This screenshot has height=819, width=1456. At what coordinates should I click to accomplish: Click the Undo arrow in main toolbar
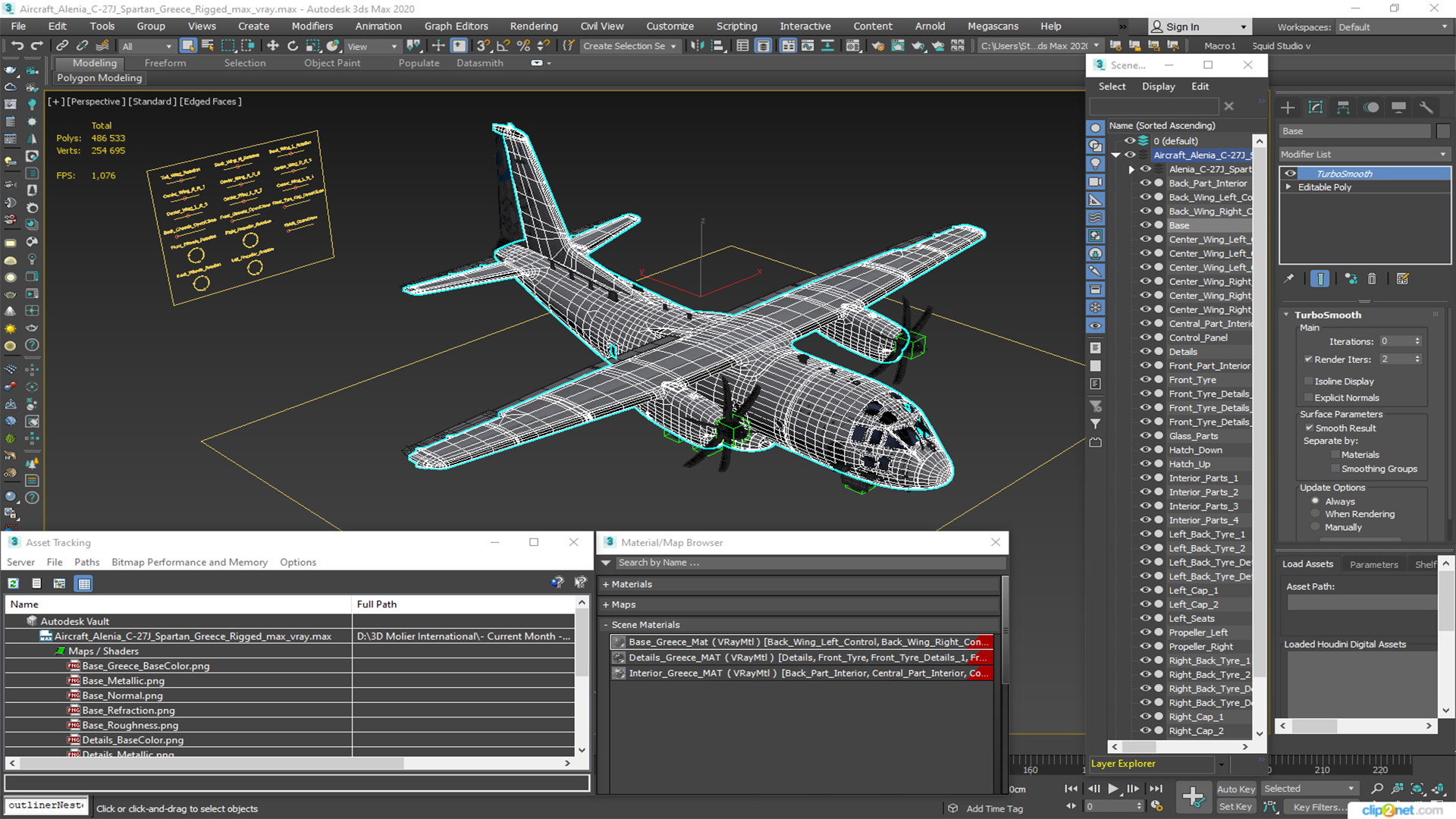pos(17,46)
